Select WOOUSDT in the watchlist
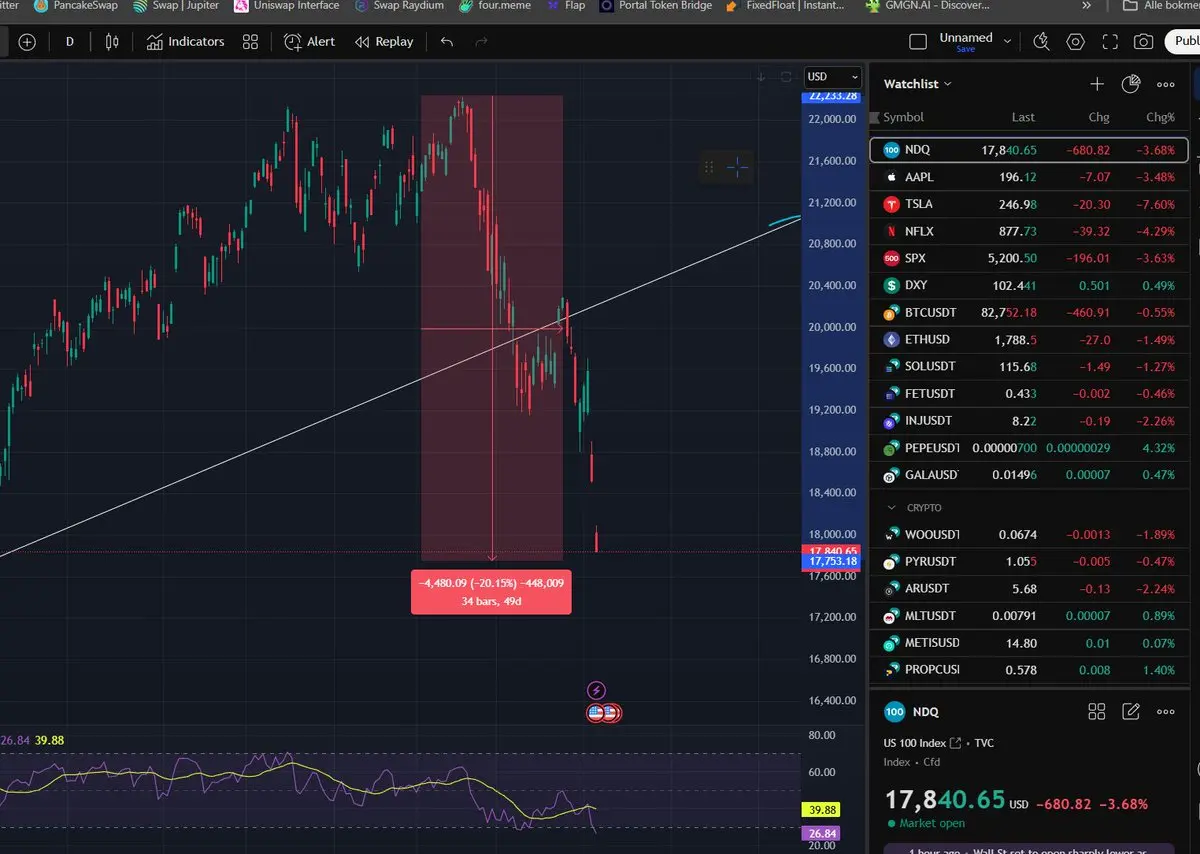The height and width of the screenshot is (854, 1200). pyautogui.click(x=1029, y=535)
